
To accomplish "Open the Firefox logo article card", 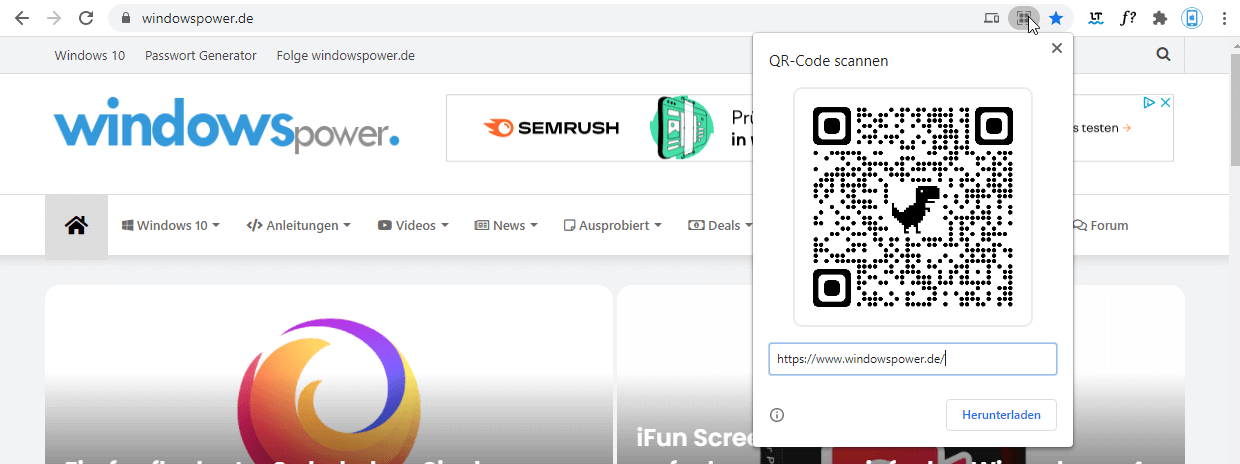I will pyautogui.click(x=329, y=374).
